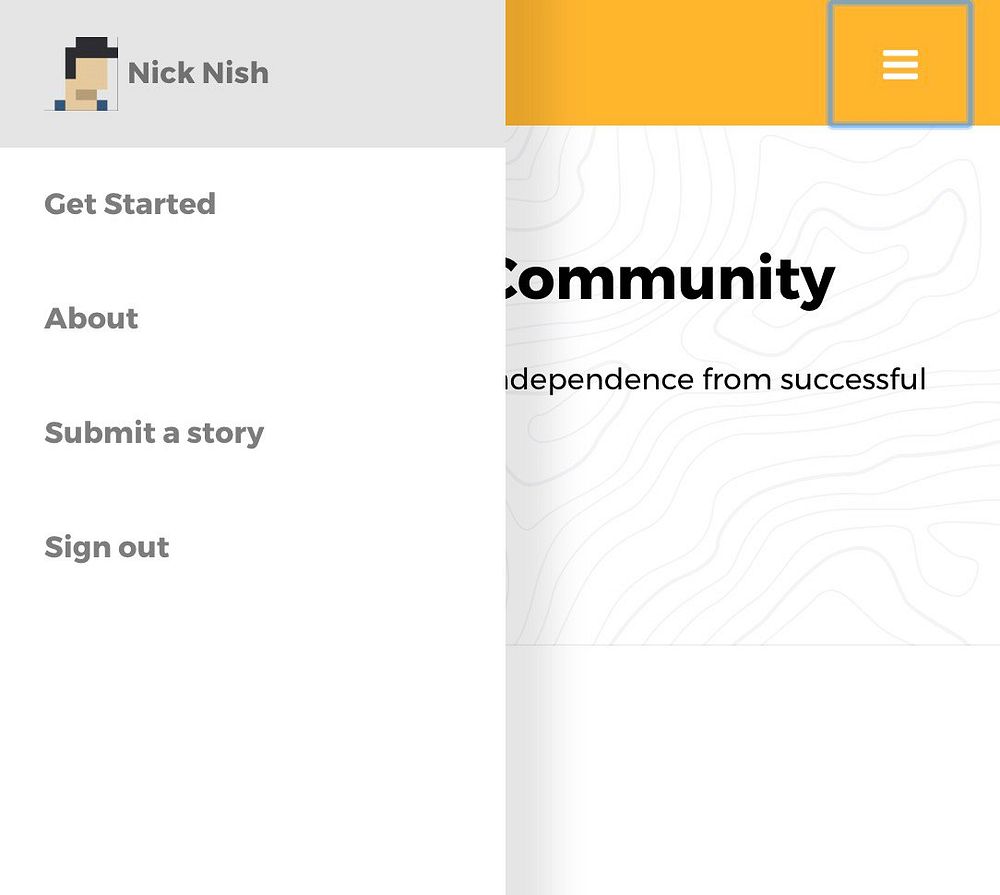This screenshot has height=895, width=1000.
Task: Click the word "successful" in the subtitle
Action: (x=852, y=380)
